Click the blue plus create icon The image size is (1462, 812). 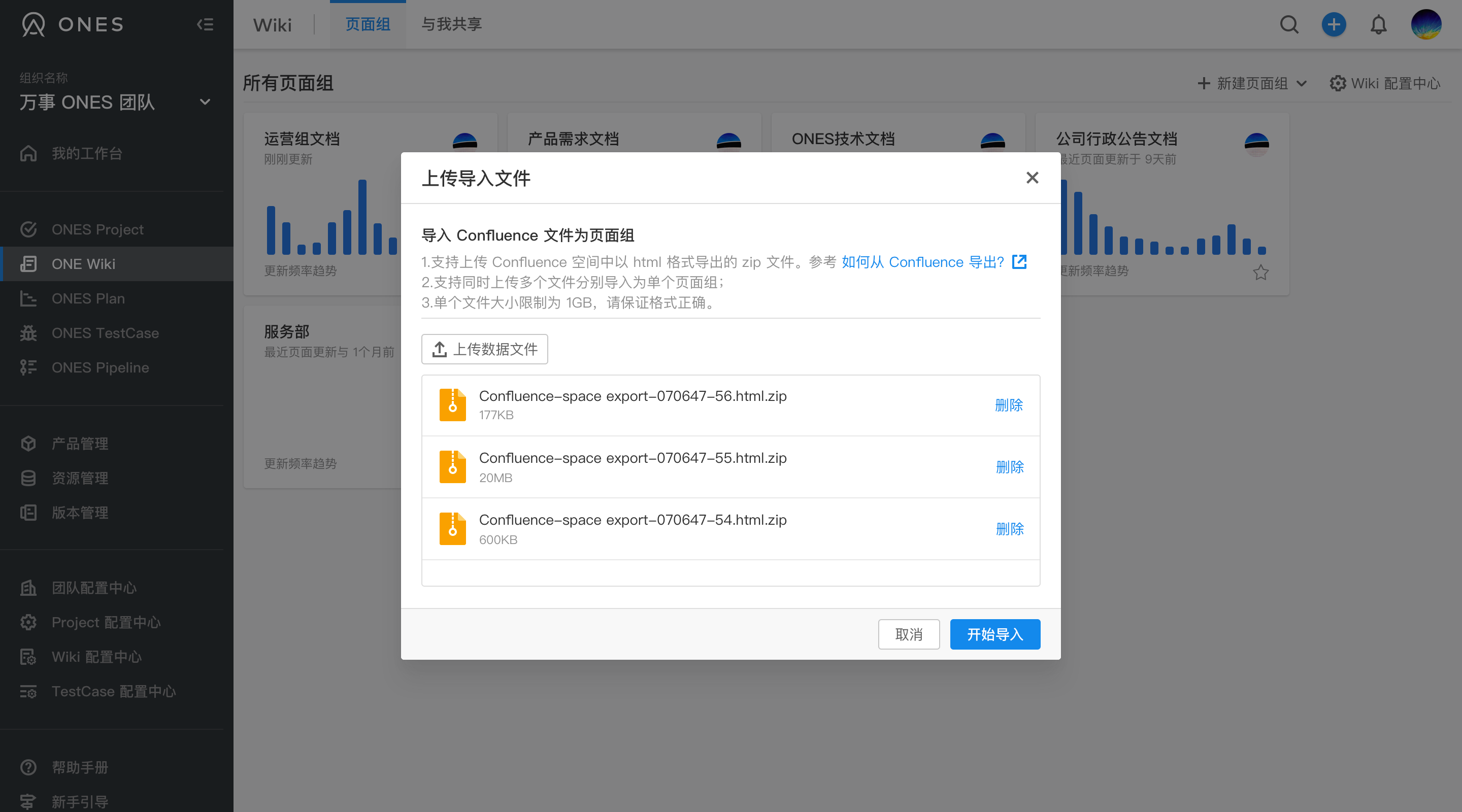1334,24
